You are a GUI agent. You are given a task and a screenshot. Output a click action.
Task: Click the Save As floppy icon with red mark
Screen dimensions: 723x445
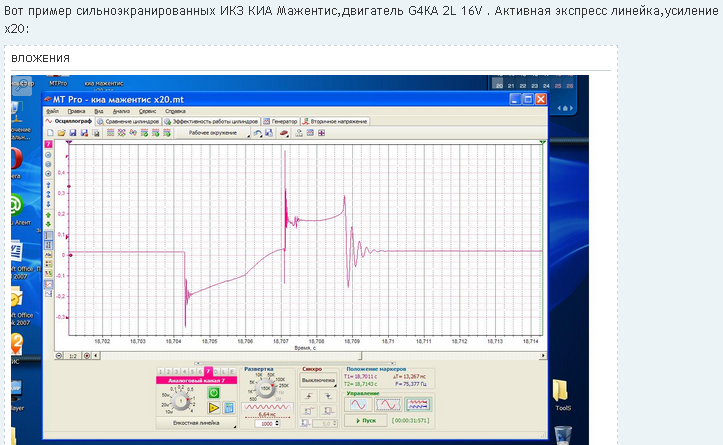pos(84,133)
